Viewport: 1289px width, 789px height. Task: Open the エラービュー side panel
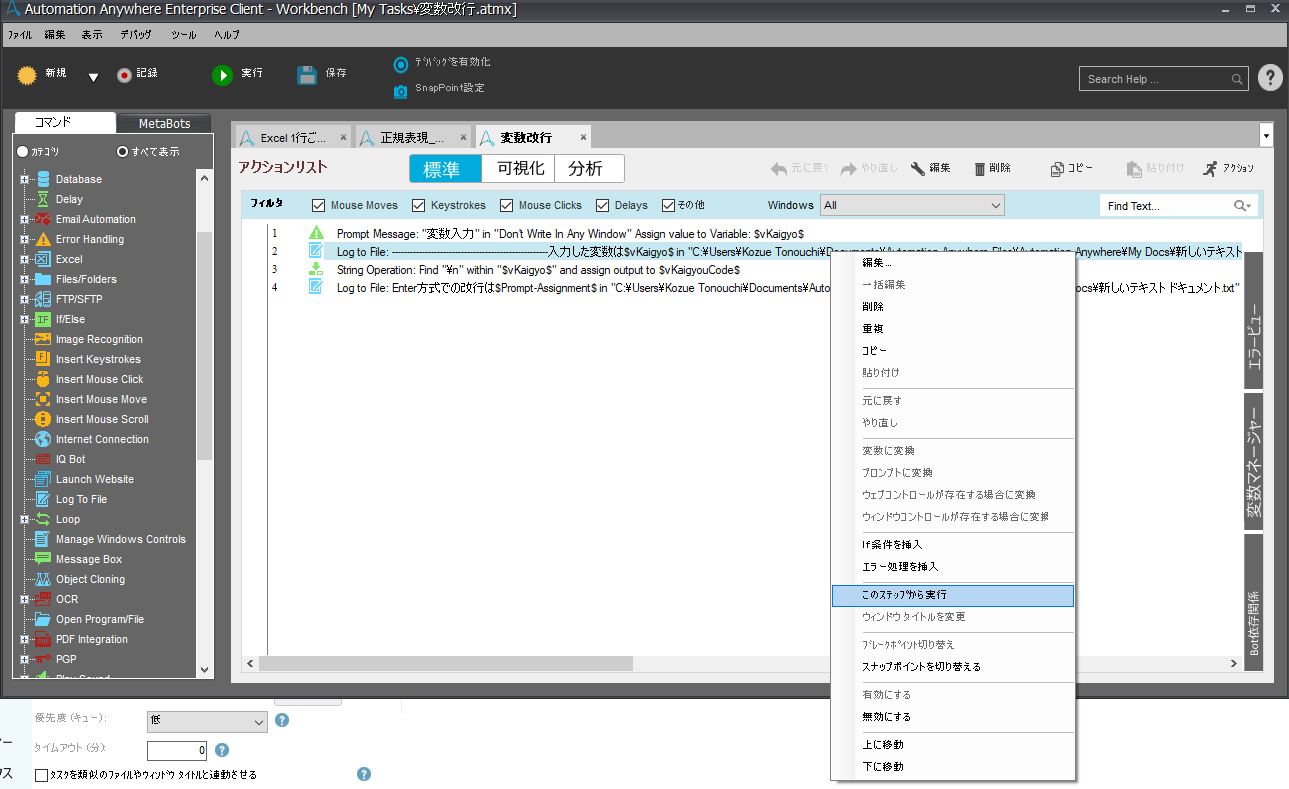click(x=1253, y=319)
